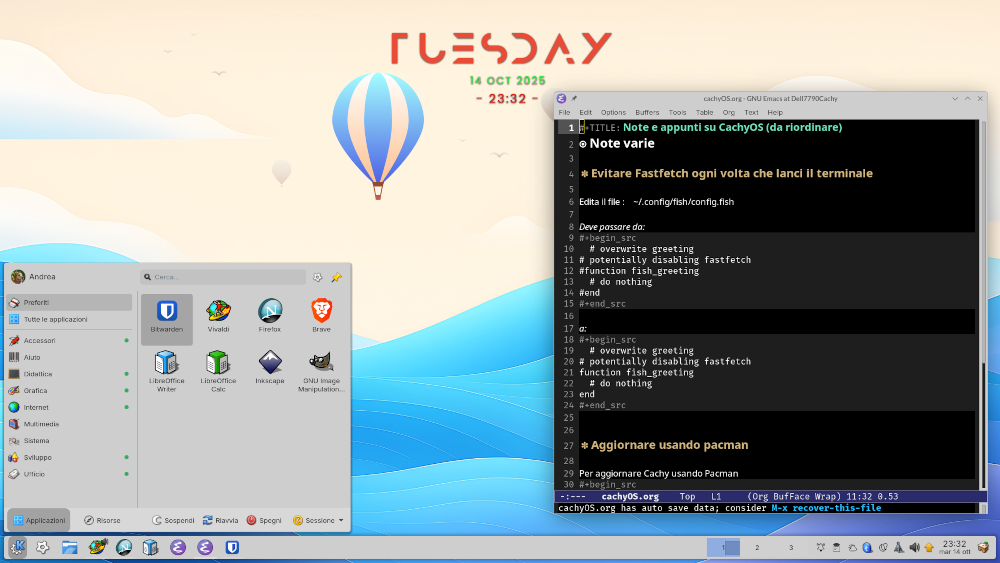Launch Inkscape from the favorites
Viewport: 1000px width, 563px height.
click(269, 368)
